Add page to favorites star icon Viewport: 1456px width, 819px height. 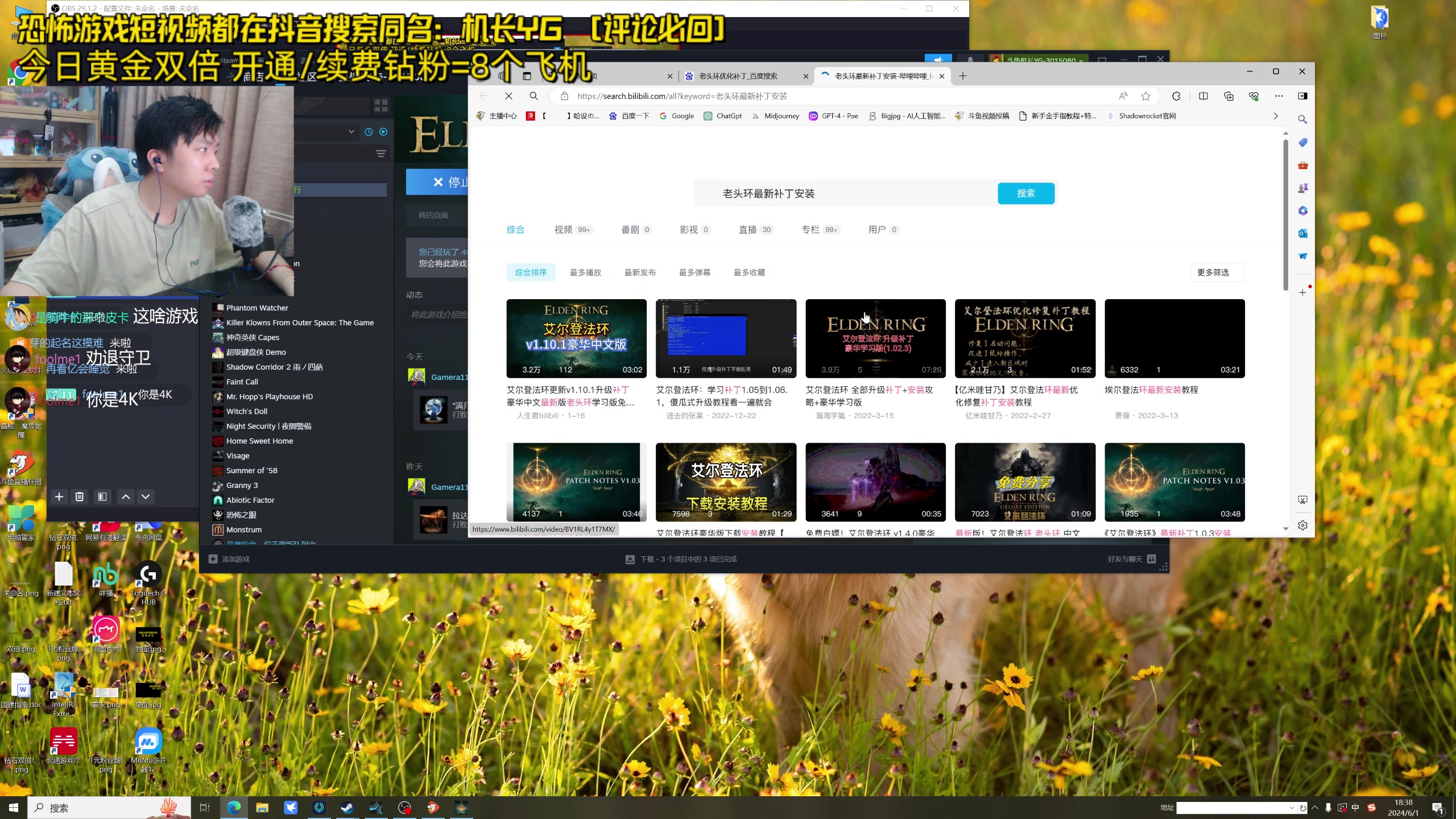(1145, 96)
